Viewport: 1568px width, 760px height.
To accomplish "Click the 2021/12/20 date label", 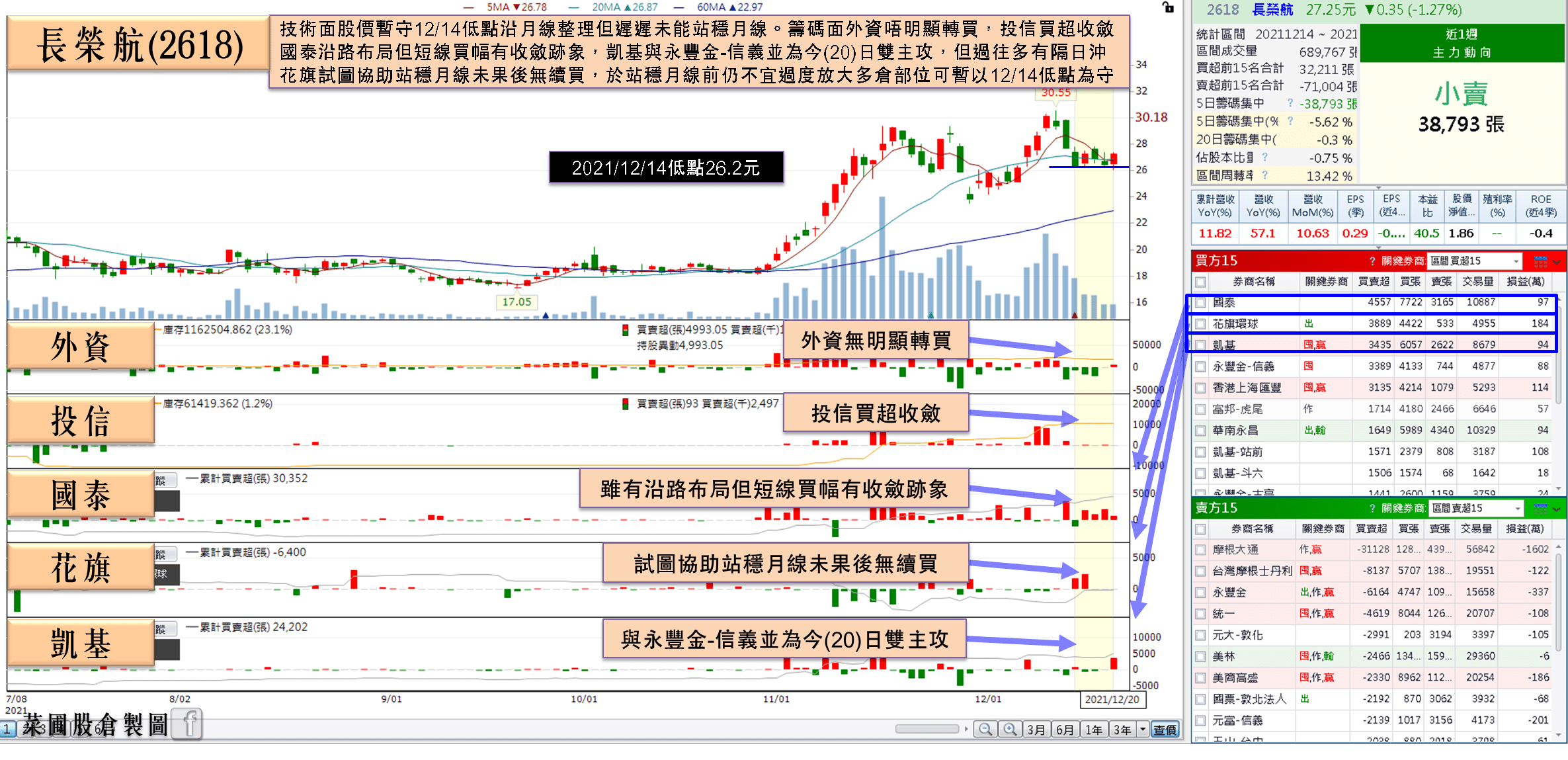I will pyautogui.click(x=1112, y=699).
